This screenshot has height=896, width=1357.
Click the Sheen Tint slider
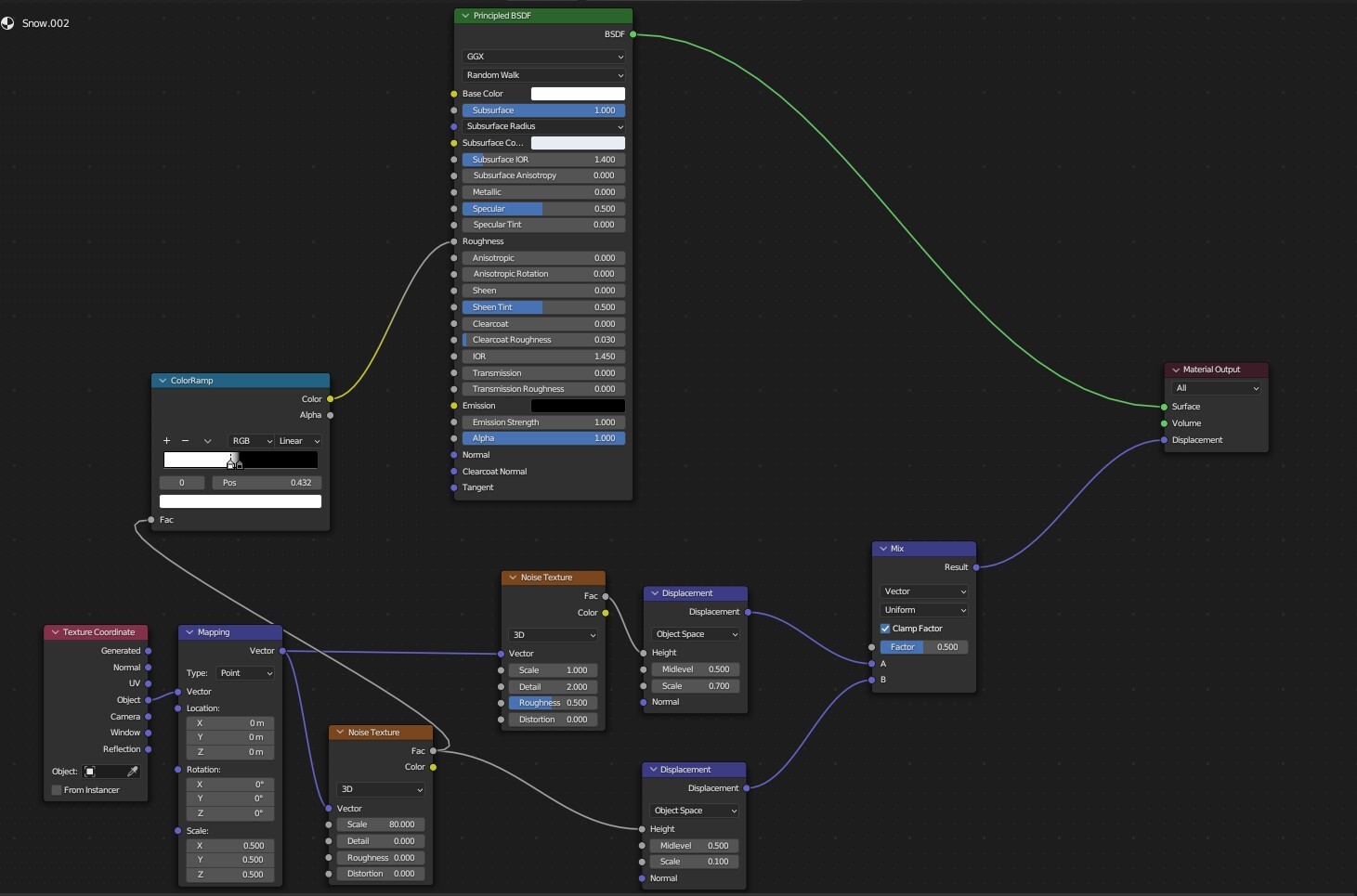(x=543, y=307)
